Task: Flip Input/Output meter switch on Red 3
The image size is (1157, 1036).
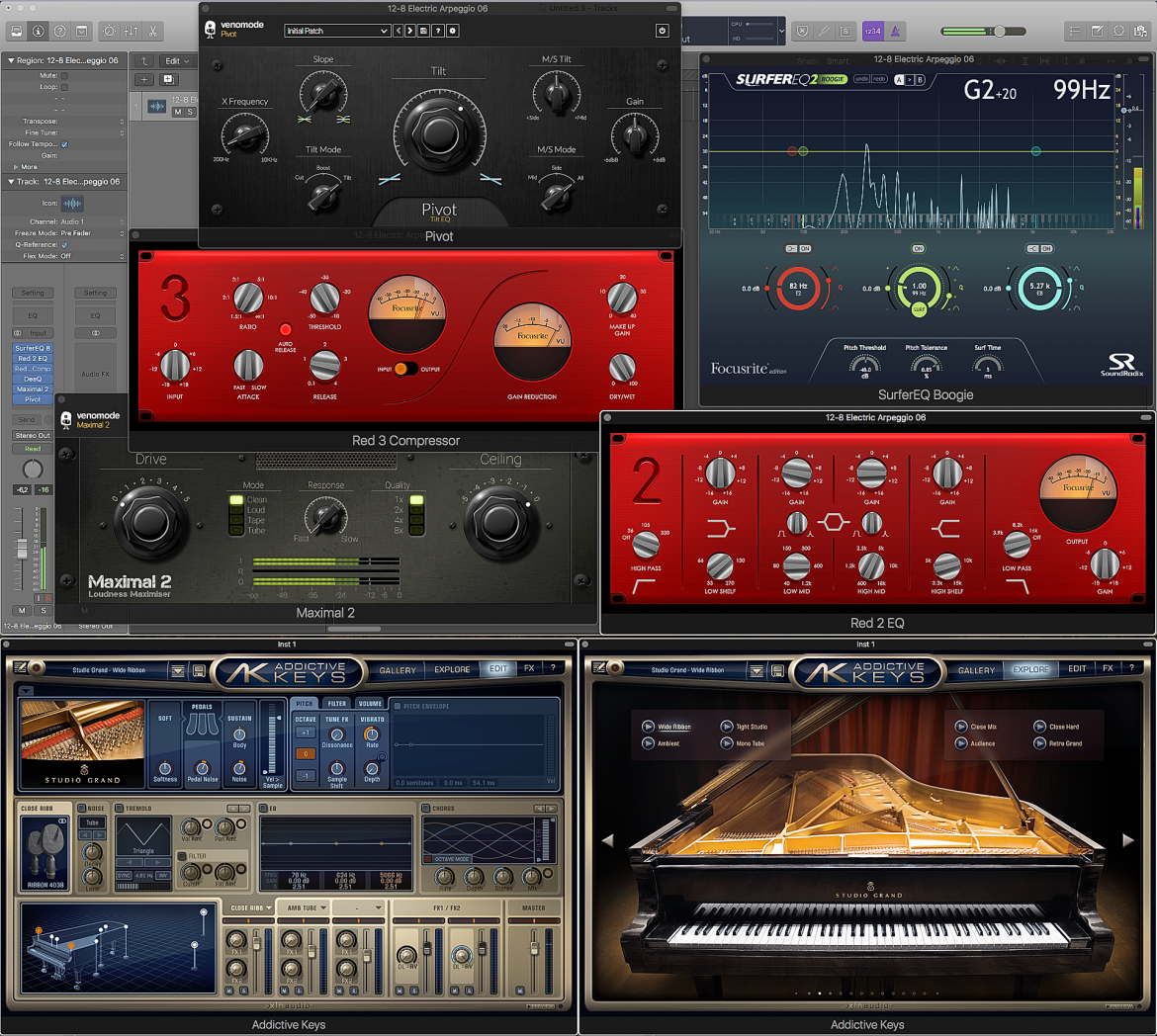Action: (x=405, y=368)
